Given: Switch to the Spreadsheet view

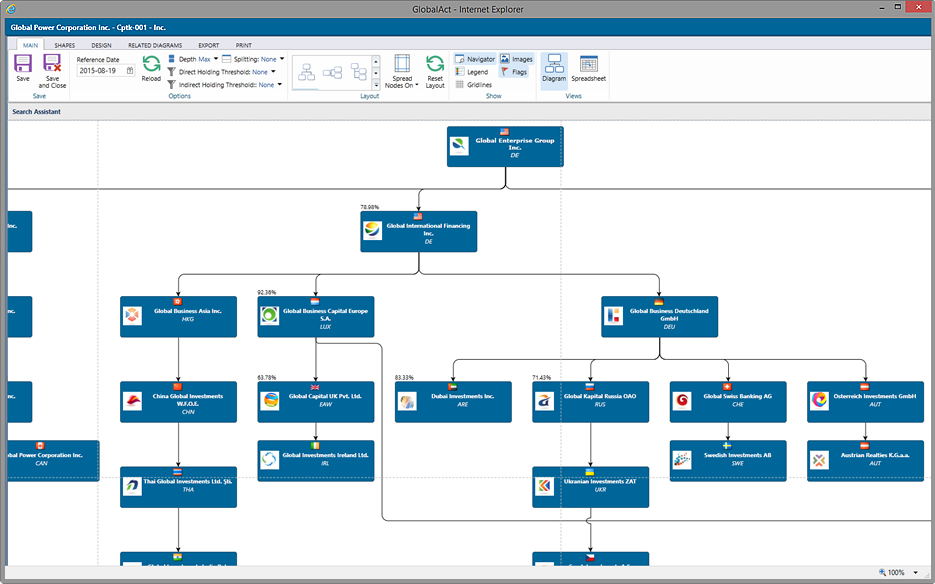Looking at the screenshot, I should (589, 68).
